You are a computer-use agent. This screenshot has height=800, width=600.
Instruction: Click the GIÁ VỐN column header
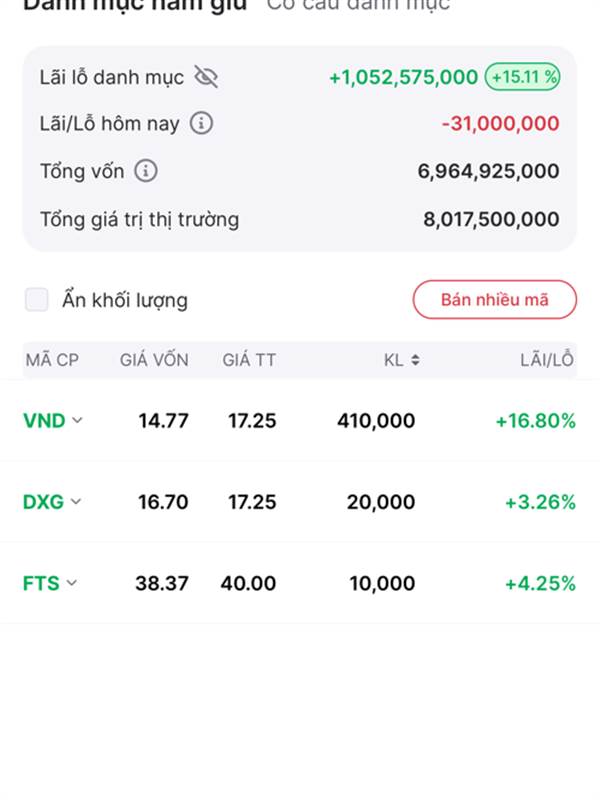click(154, 360)
